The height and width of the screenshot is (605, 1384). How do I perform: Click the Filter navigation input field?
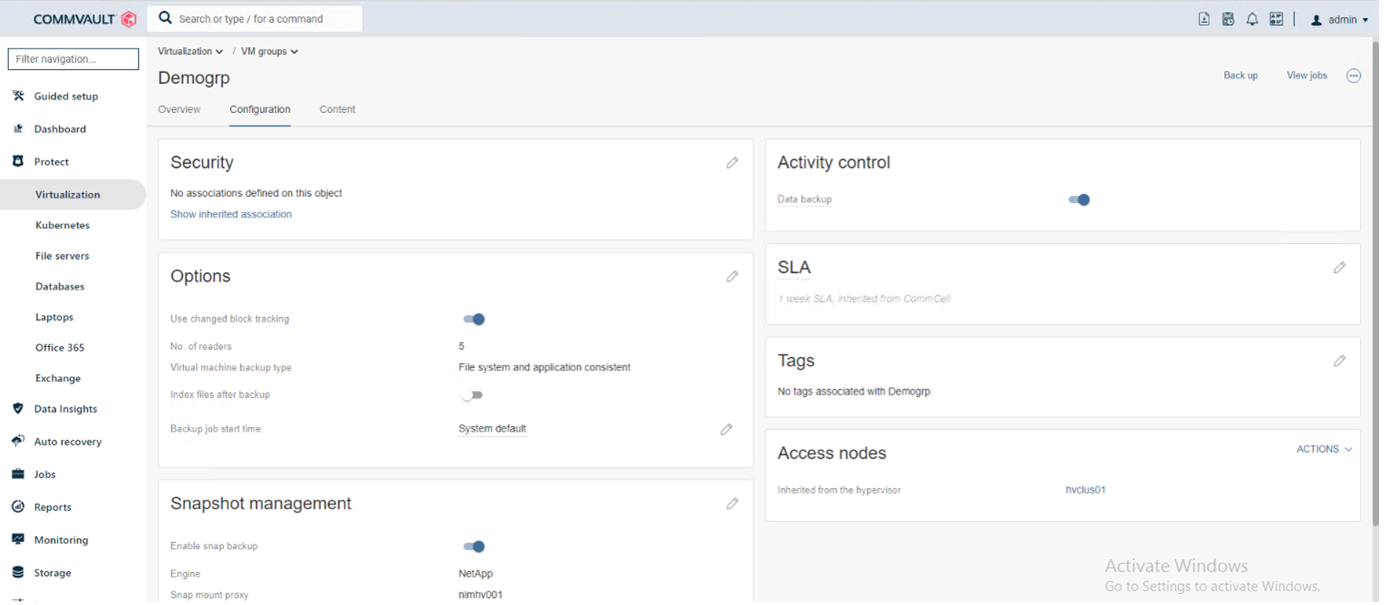(x=73, y=60)
